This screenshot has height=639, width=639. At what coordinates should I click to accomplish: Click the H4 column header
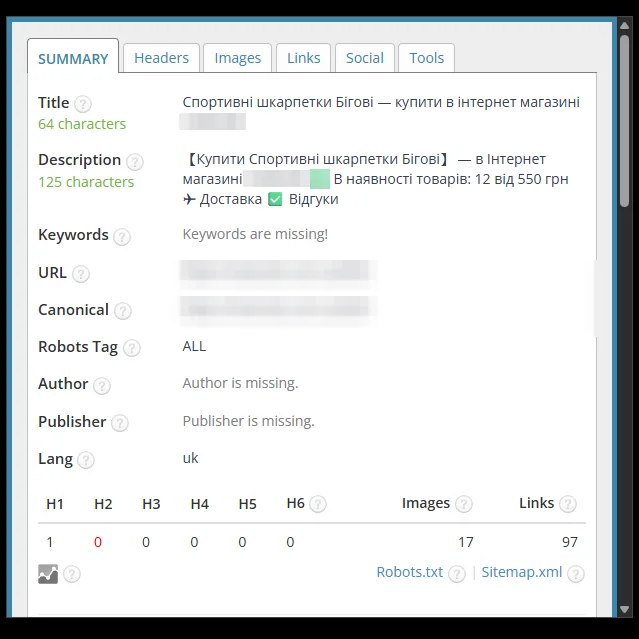point(200,504)
